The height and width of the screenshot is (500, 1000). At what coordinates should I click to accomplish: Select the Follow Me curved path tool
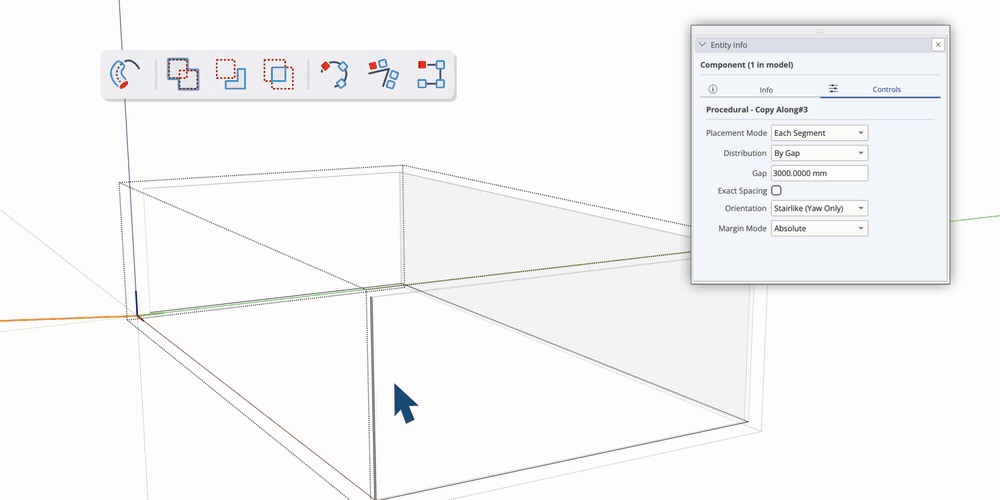tap(125, 74)
